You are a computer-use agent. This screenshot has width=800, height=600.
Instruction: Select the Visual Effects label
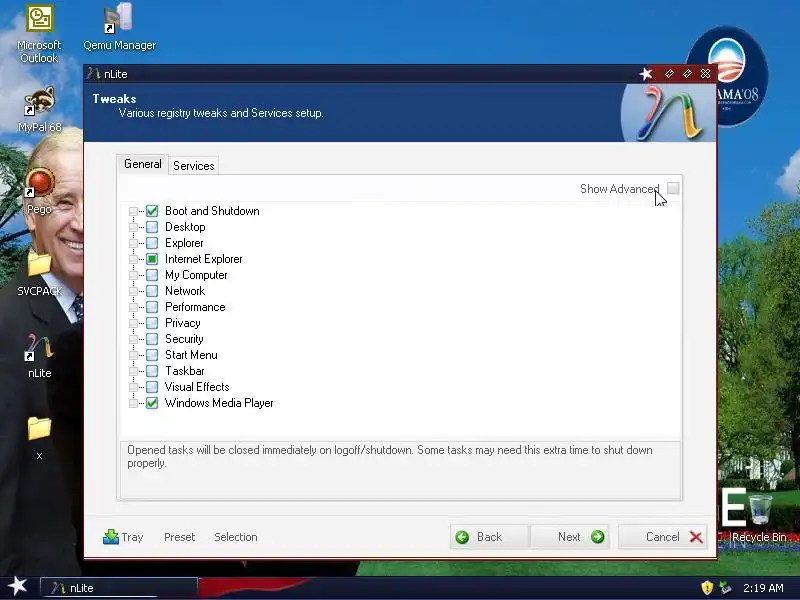(x=197, y=387)
